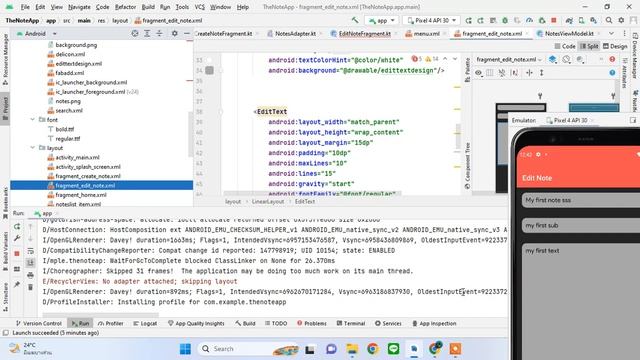Print the Run console output
640x360 pixels.
(x=31, y=276)
